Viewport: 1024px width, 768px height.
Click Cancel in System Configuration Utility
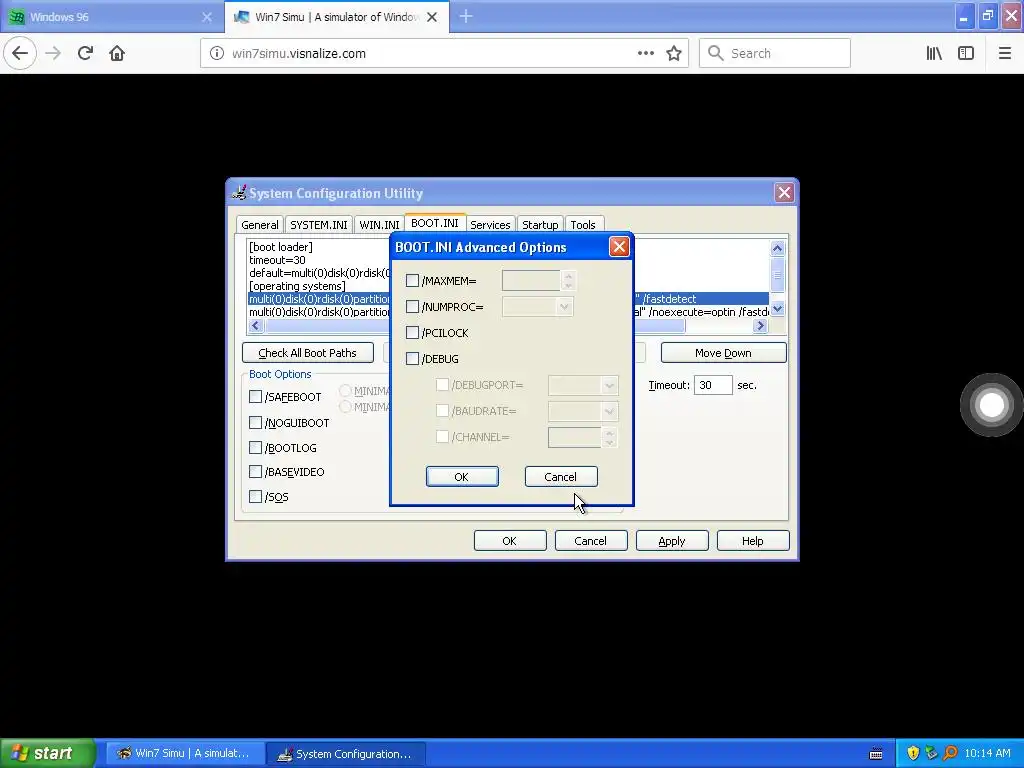pyautogui.click(x=590, y=541)
